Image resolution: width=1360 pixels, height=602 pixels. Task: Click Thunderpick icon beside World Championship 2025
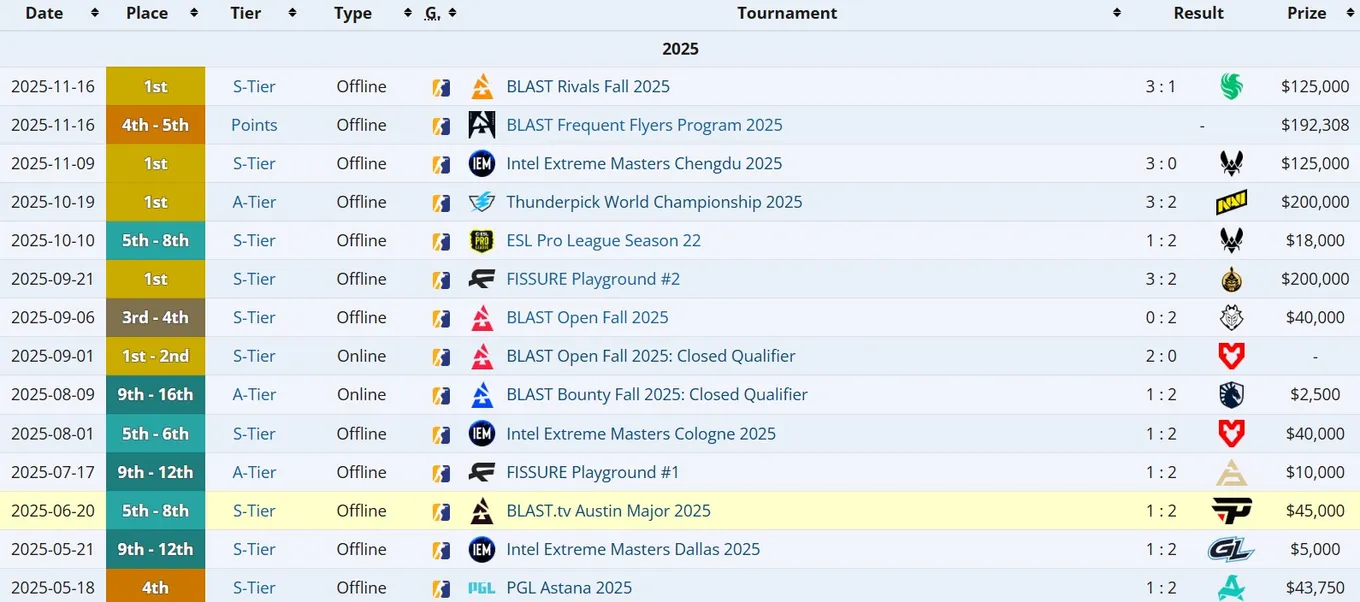click(482, 202)
